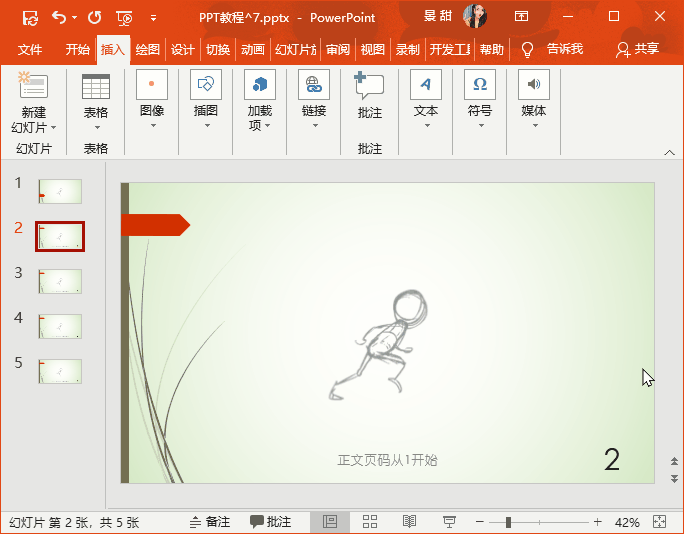The height and width of the screenshot is (534, 684).
Task: Expand the 图像 dropdown arrow
Action: [153, 126]
